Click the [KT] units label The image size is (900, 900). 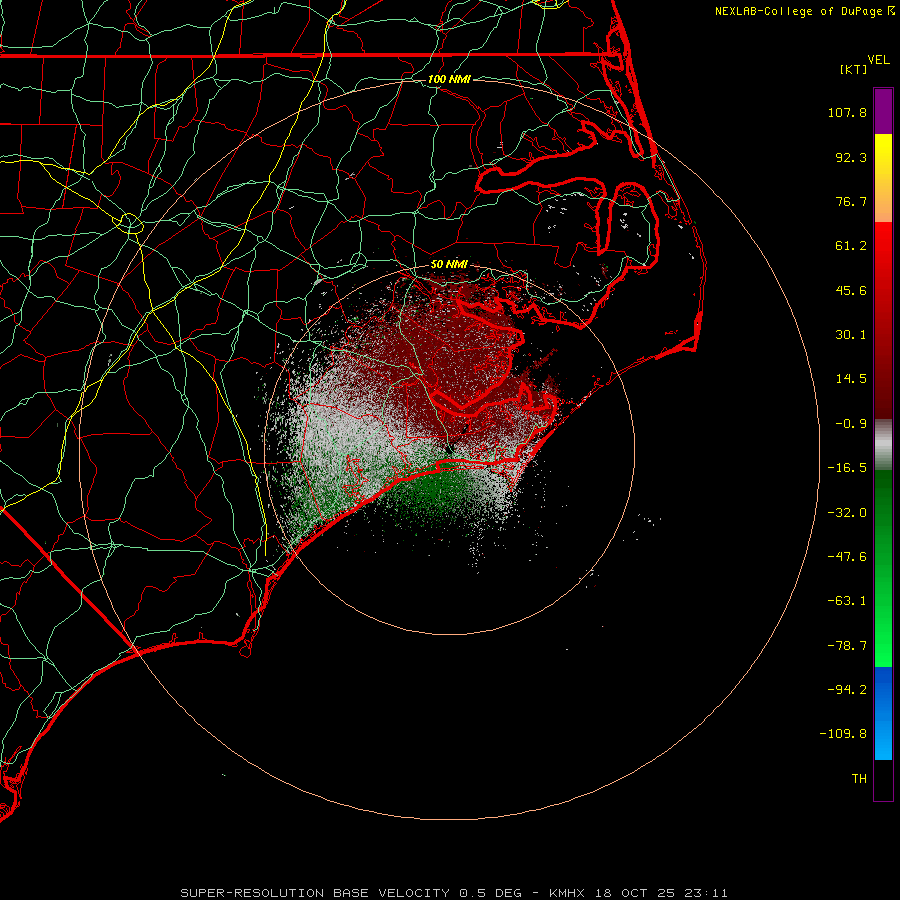tap(853, 69)
